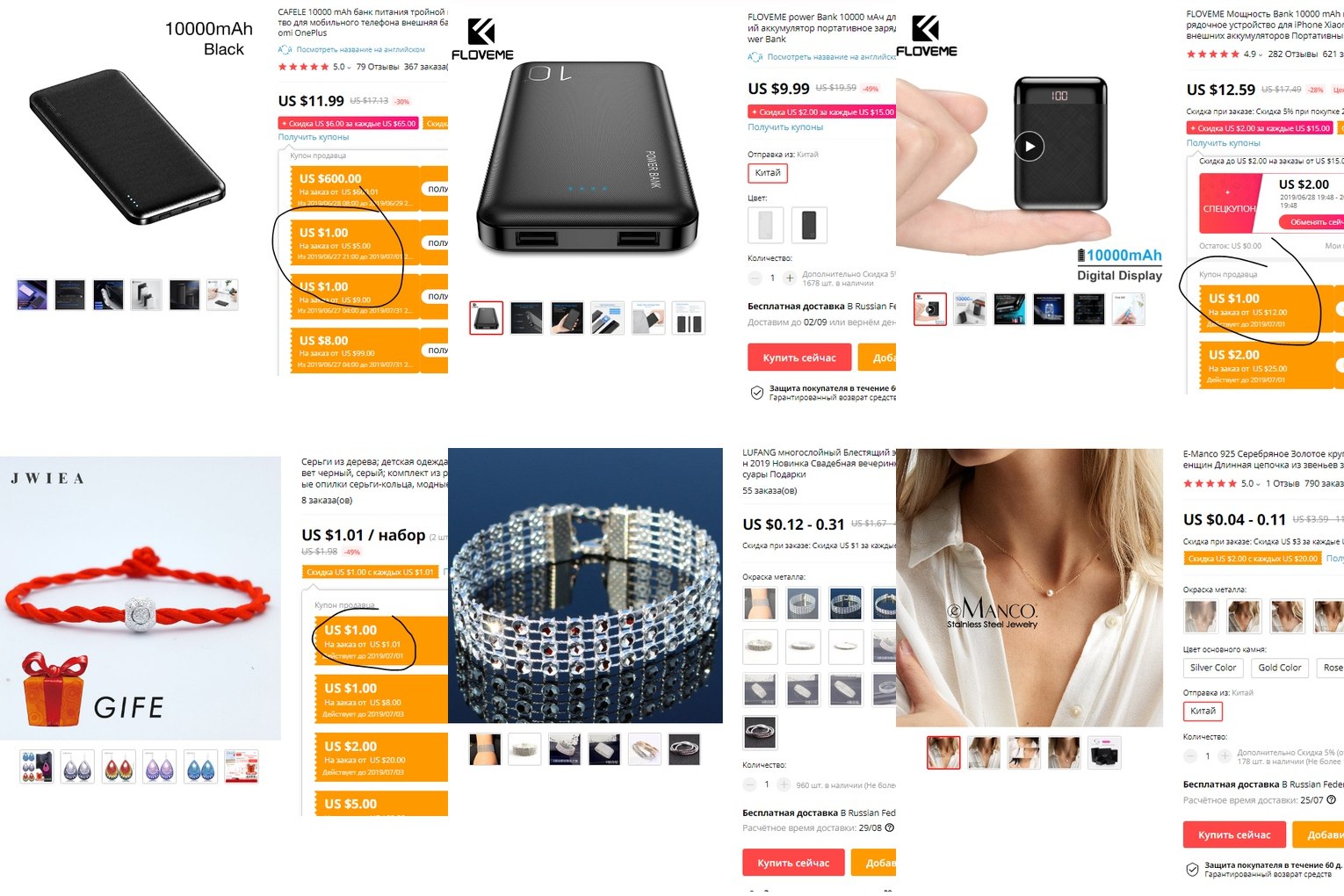The width and height of the screenshot is (1344, 896).
Task: Click Купить сейчас for the LUFANG bracelet
Action: (793, 863)
